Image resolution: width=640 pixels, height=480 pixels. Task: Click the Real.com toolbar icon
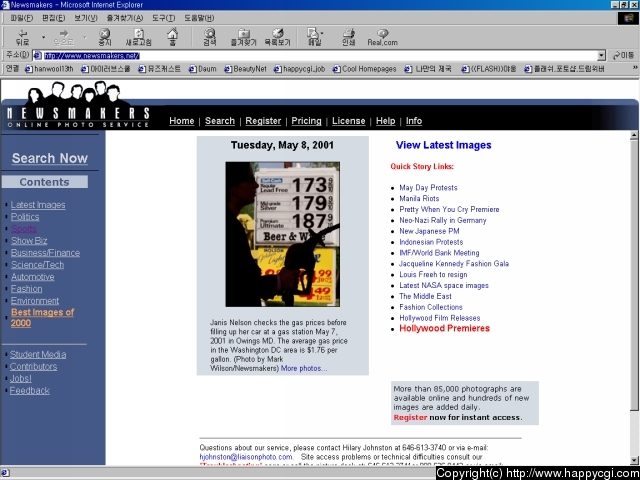[382, 37]
